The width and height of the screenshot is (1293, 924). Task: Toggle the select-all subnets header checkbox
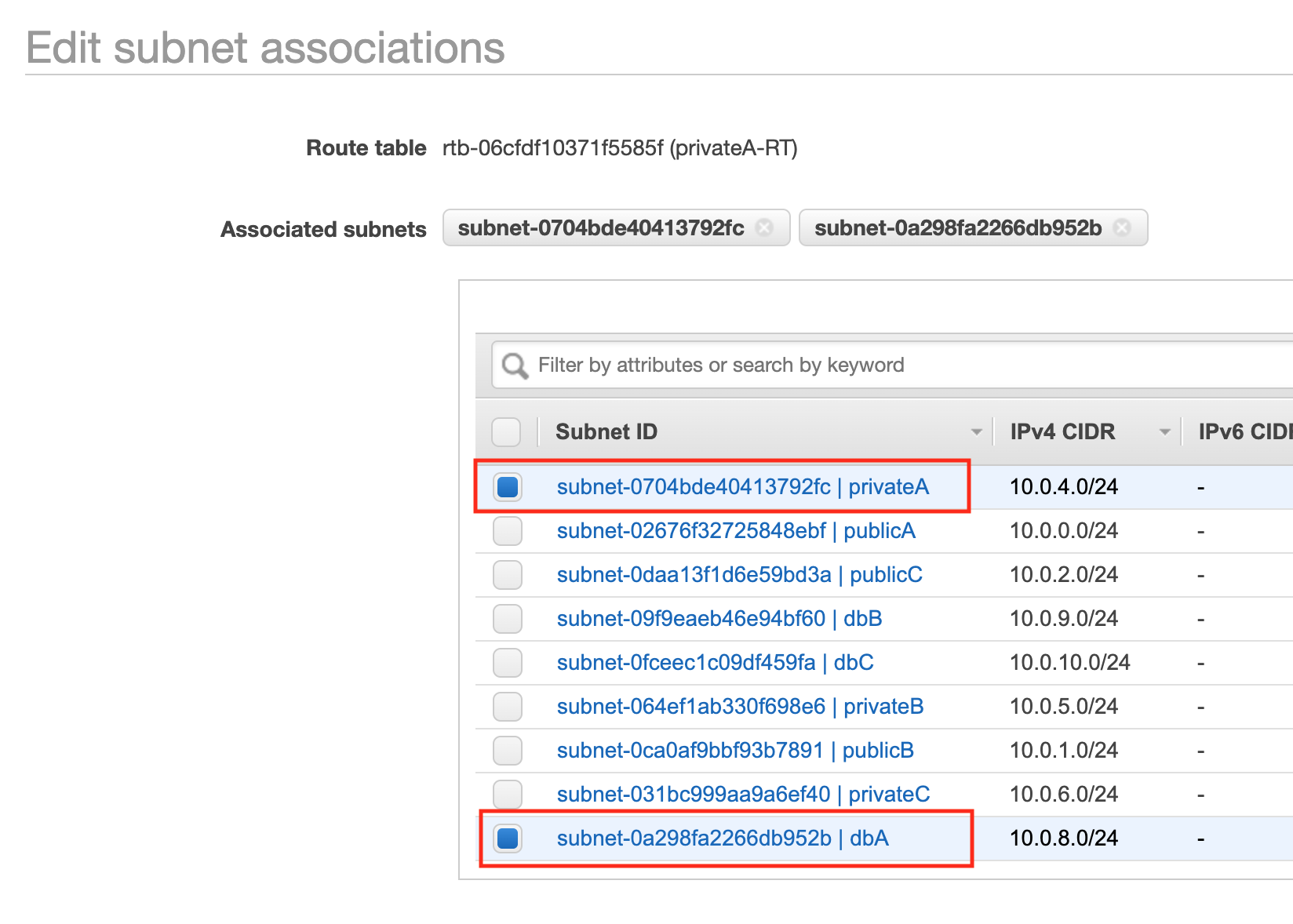tap(506, 431)
